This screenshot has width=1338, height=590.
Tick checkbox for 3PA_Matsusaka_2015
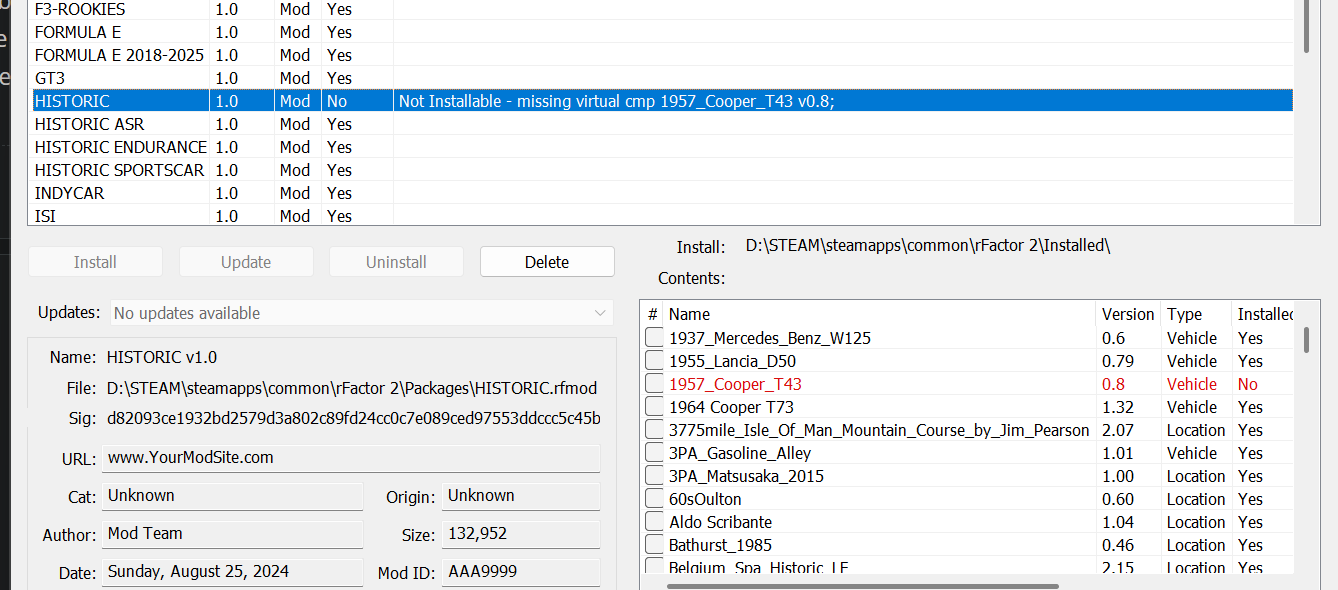point(654,476)
